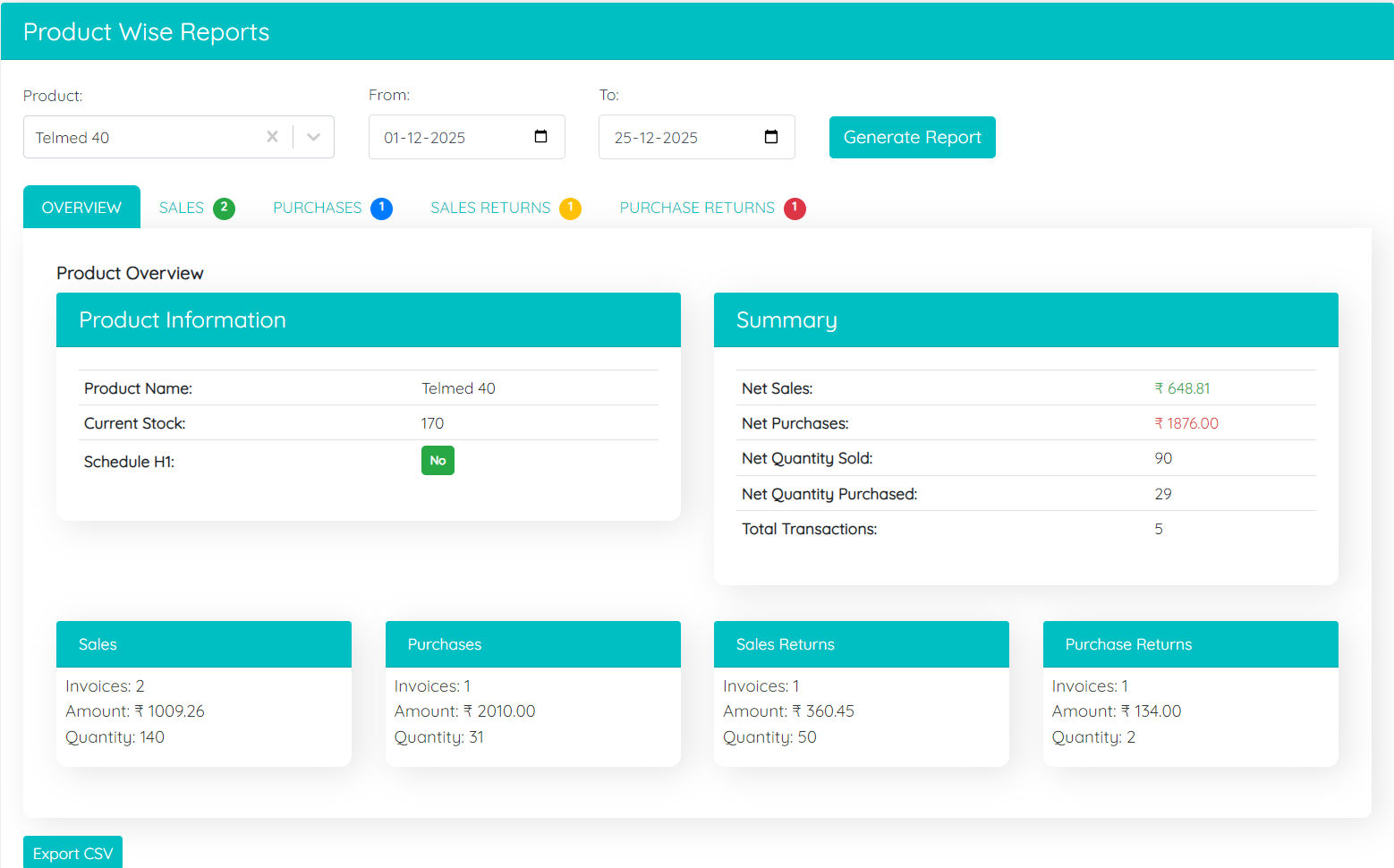Image resolution: width=1394 pixels, height=868 pixels.
Task: Click the blue Purchases count badge
Action: click(x=381, y=208)
